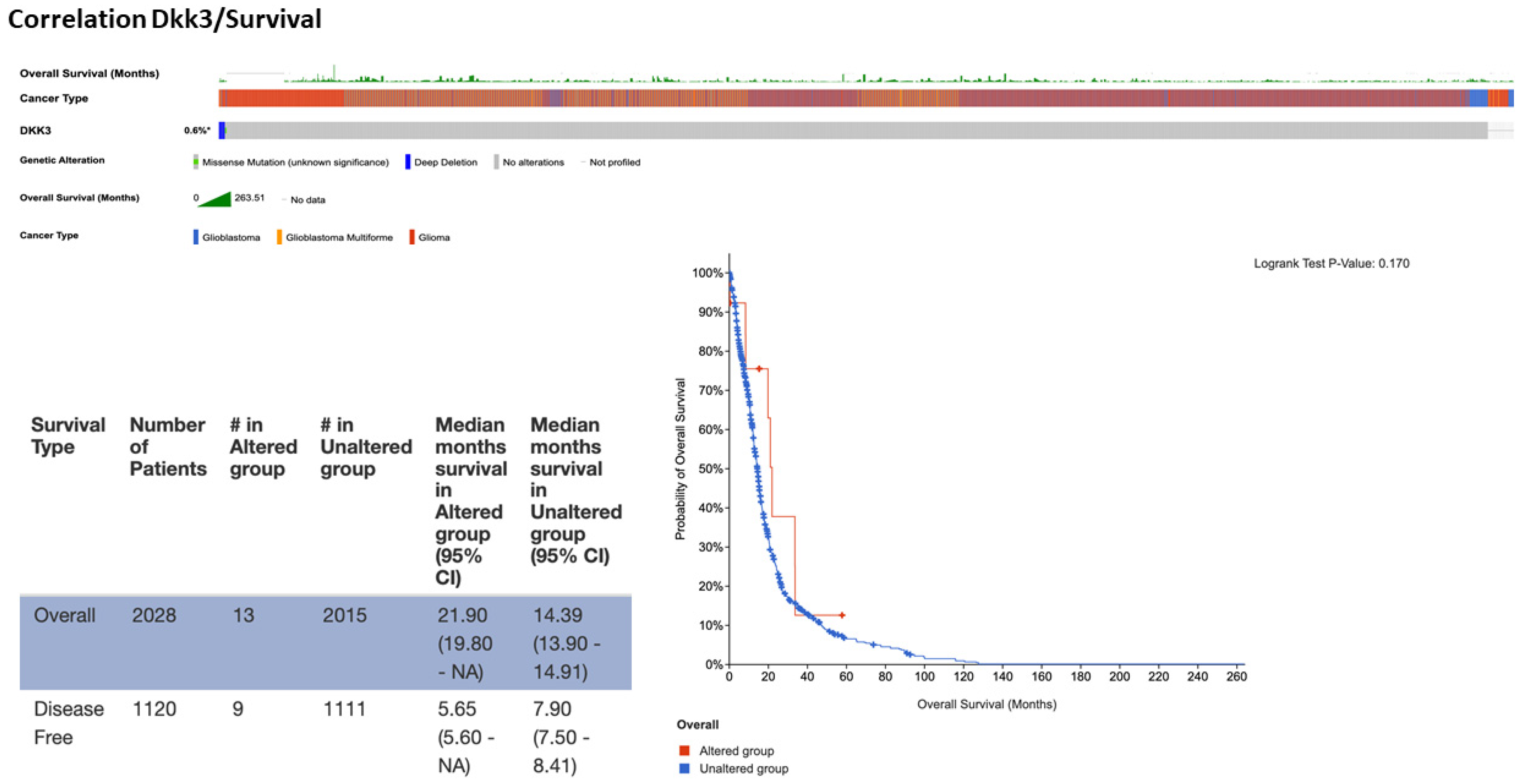Click the Number of Patients column header

pos(167,446)
